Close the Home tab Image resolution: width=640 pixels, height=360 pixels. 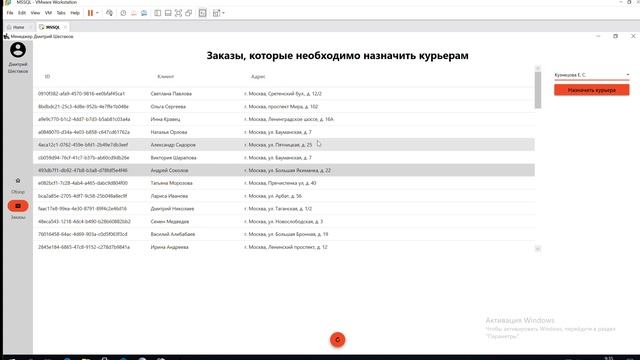pos(31,27)
